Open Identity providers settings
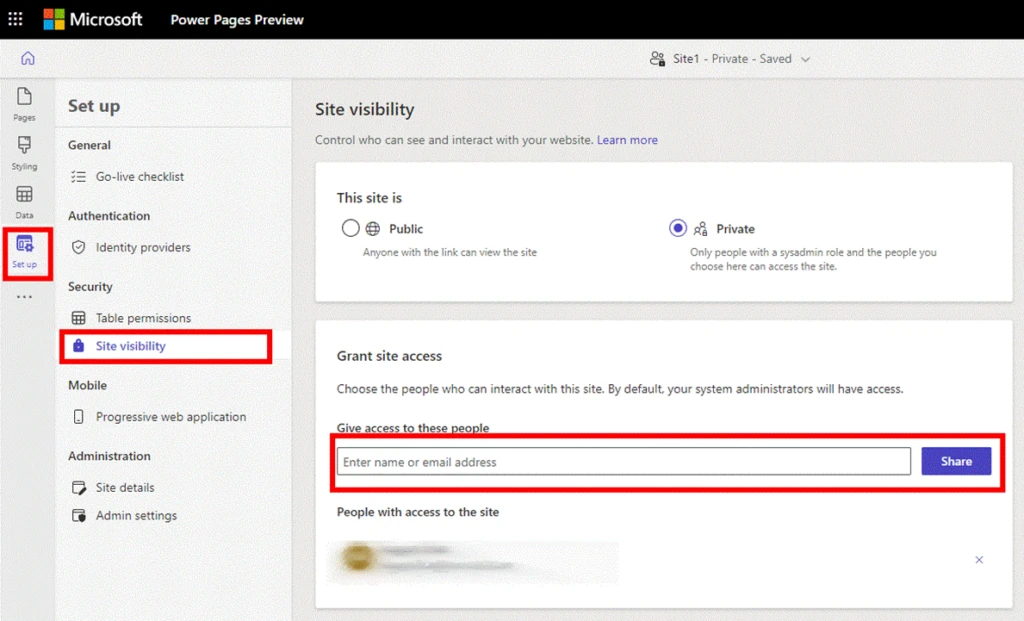 point(142,248)
